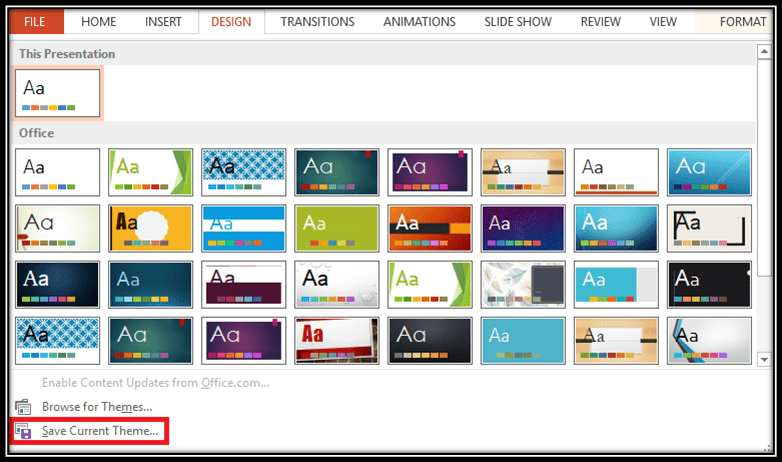This screenshot has width=782, height=462.
Task: Open the INSERT ribbon tab
Action: [x=163, y=22]
